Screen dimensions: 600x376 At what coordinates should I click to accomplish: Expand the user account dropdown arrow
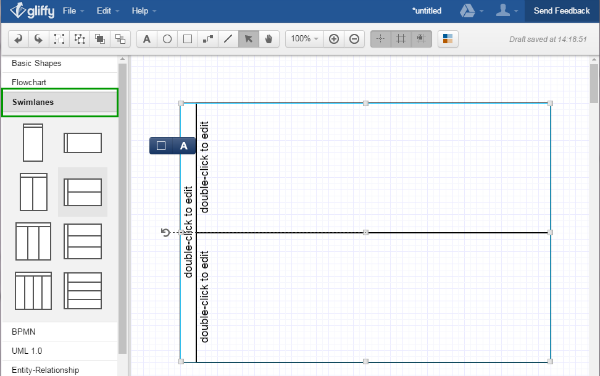516,11
